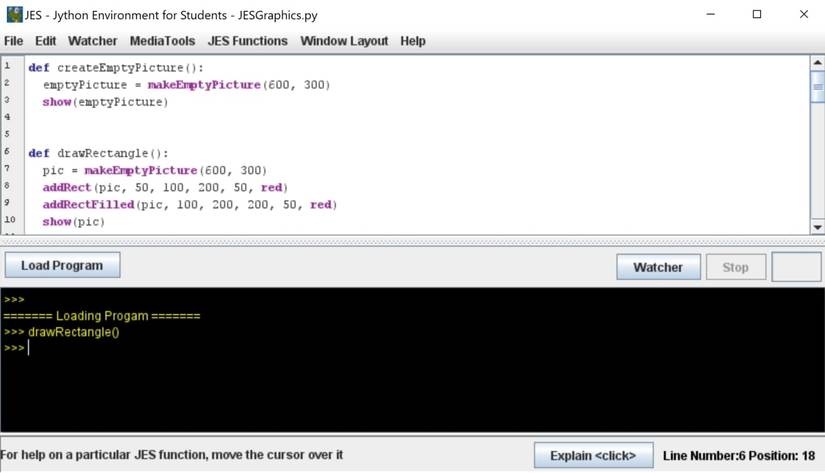825x473 pixels.
Task: Click the Watcher button beside Stop
Action: tap(658, 267)
